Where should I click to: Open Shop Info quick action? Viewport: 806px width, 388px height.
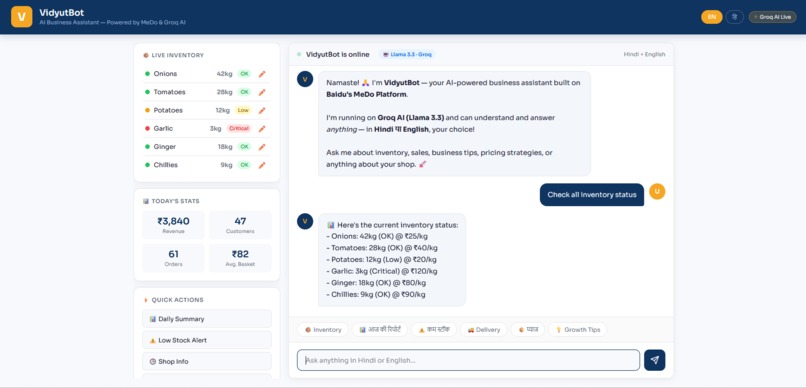click(x=207, y=361)
